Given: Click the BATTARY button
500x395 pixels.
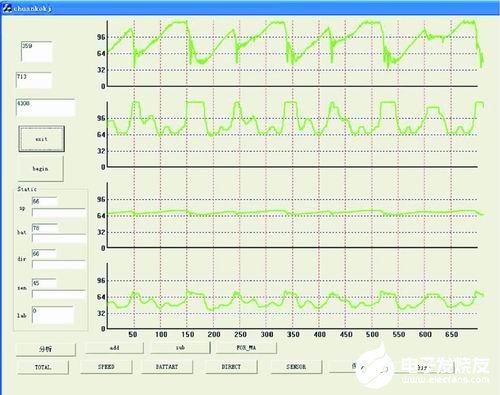Looking at the screenshot, I should tap(167, 367).
